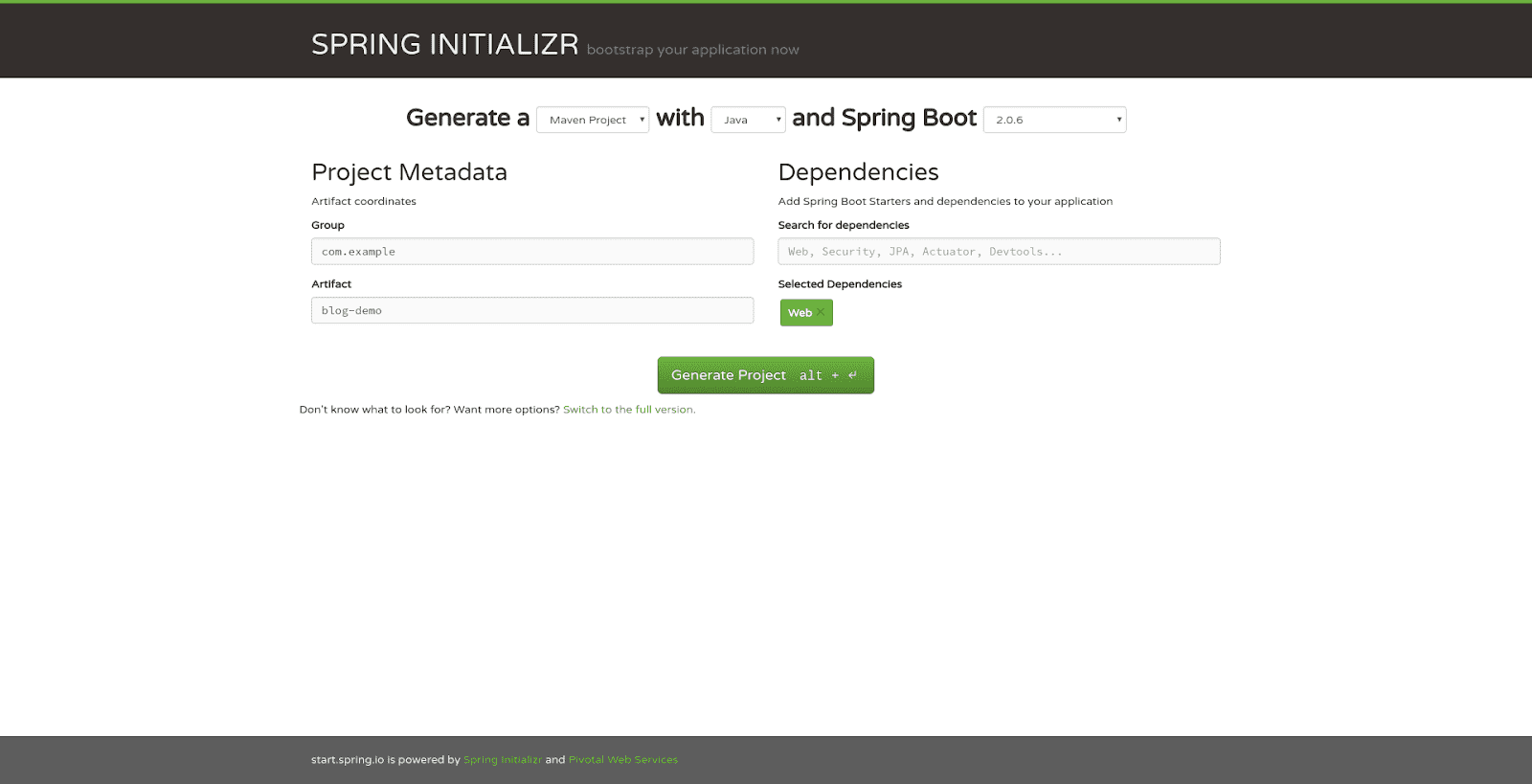The image size is (1532, 784).
Task: Click the 'Search for dependencies' label
Action: (x=844, y=226)
